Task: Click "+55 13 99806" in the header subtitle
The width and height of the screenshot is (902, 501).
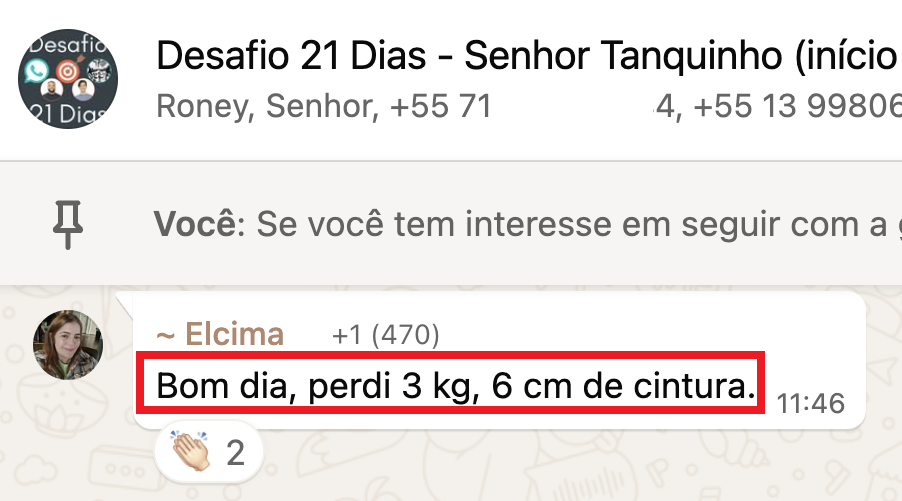Action: 797,105
